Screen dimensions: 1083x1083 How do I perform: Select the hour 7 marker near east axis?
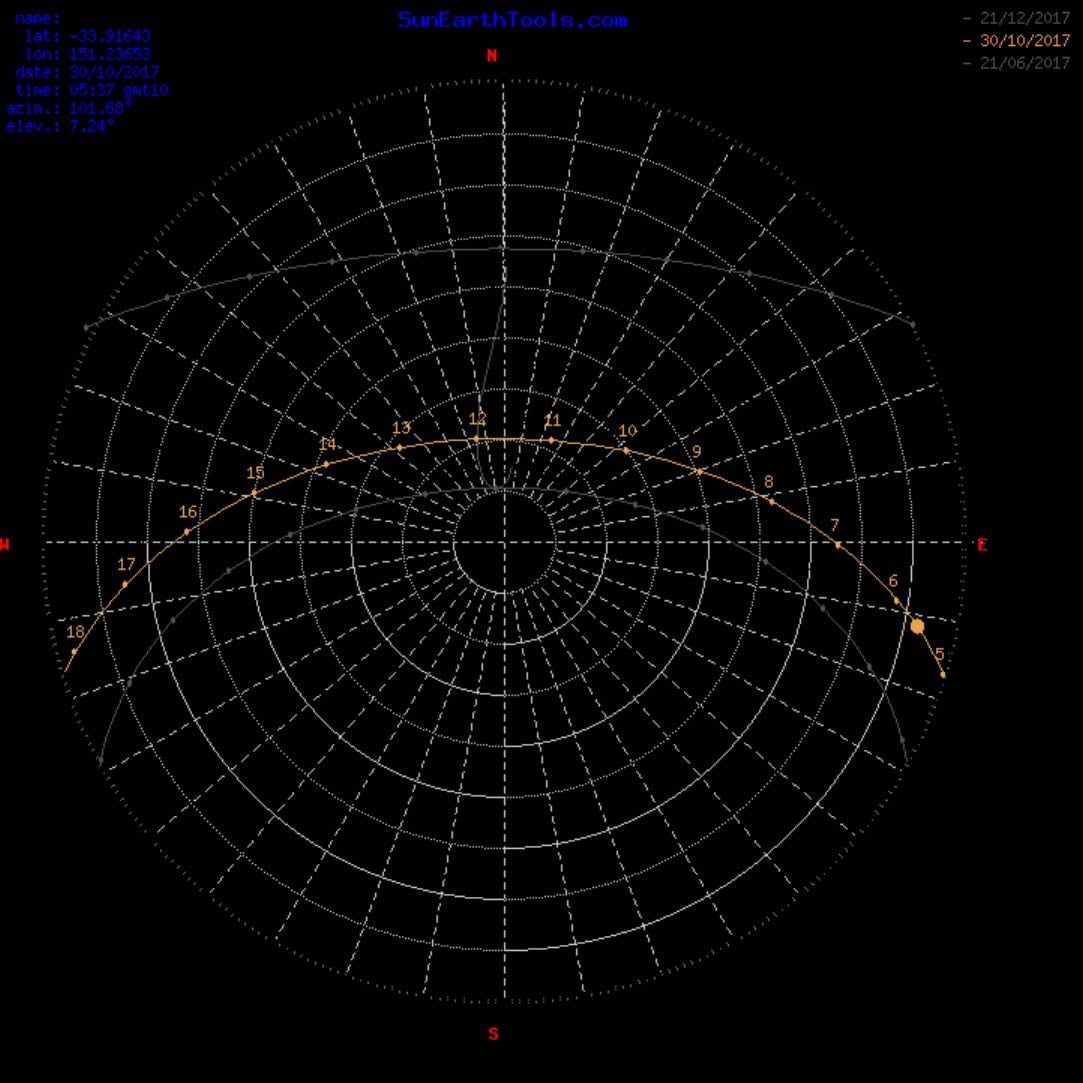[x=838, y=545]
